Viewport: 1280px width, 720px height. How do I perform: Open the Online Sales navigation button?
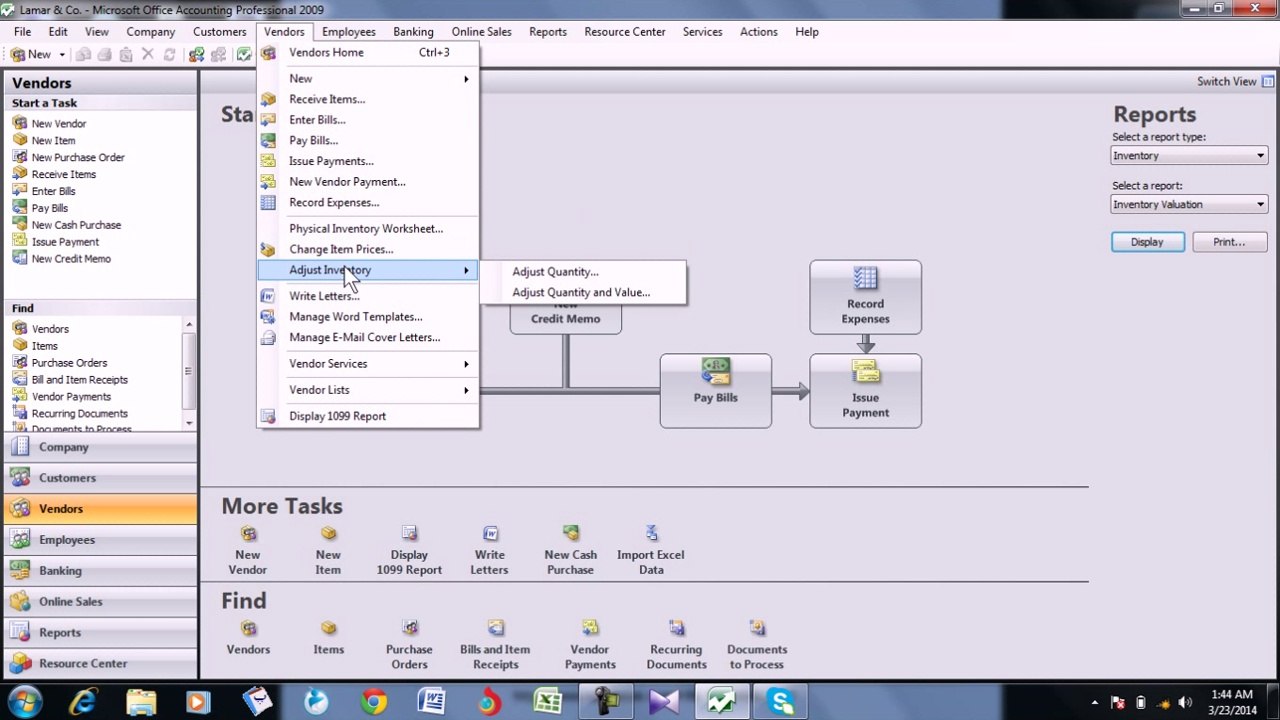100,602
